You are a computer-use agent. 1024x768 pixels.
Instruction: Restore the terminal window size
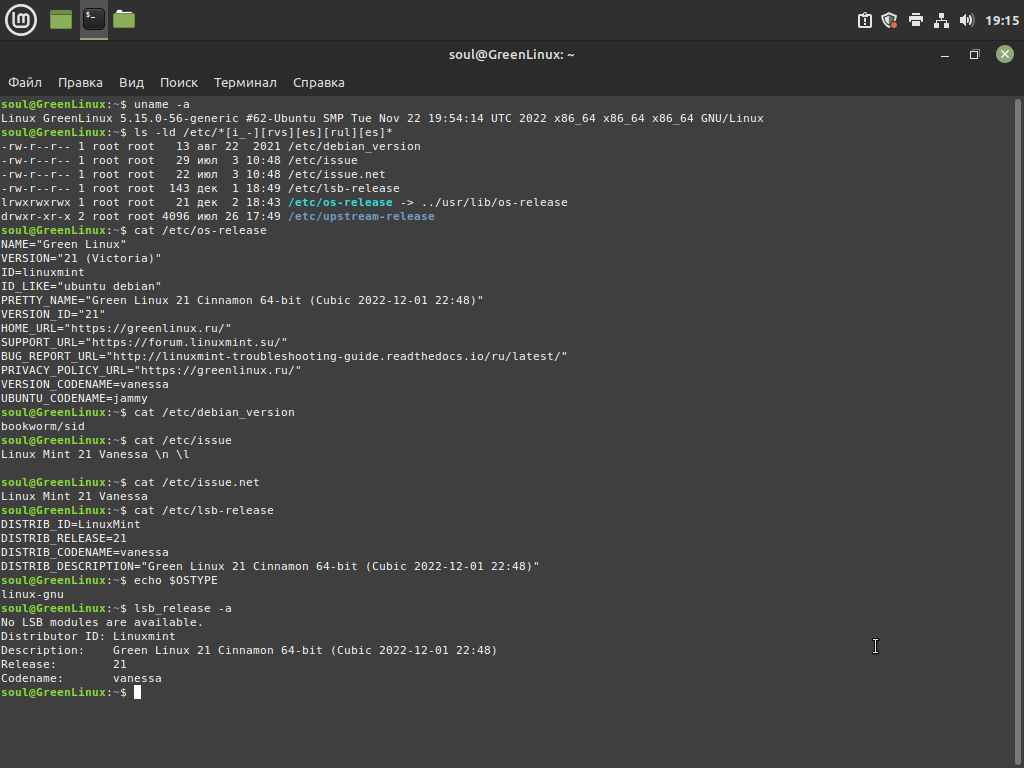tap(974, 55)
